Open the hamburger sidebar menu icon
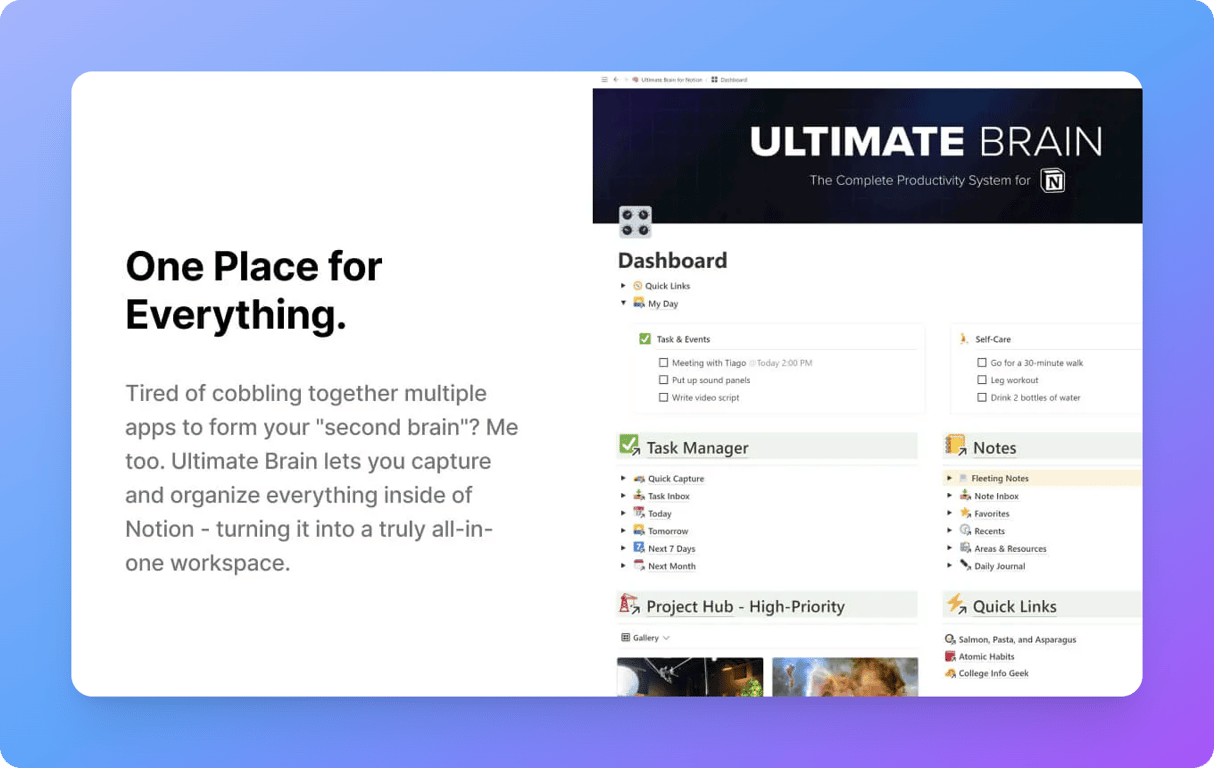 coord(604,80)
